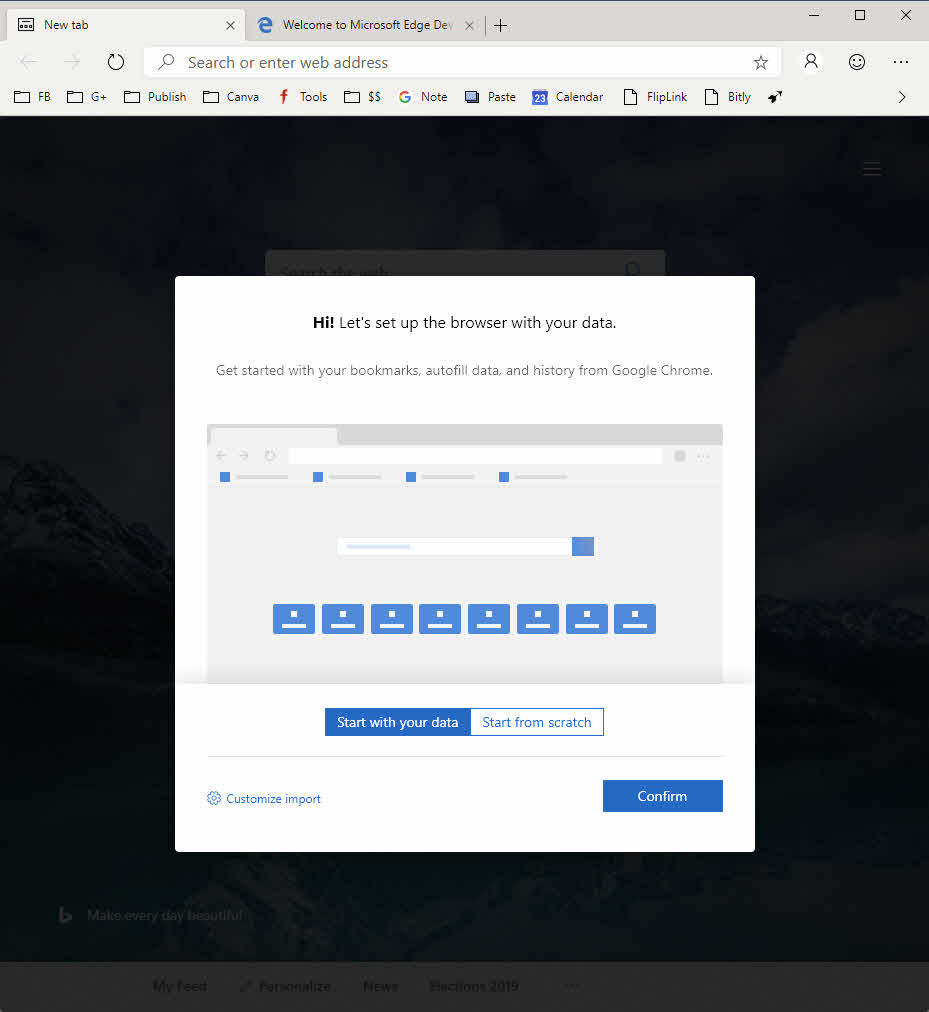Open the $$ favorites folder
The height and width of the screenshot is (1012, 929).
point(362,97)
